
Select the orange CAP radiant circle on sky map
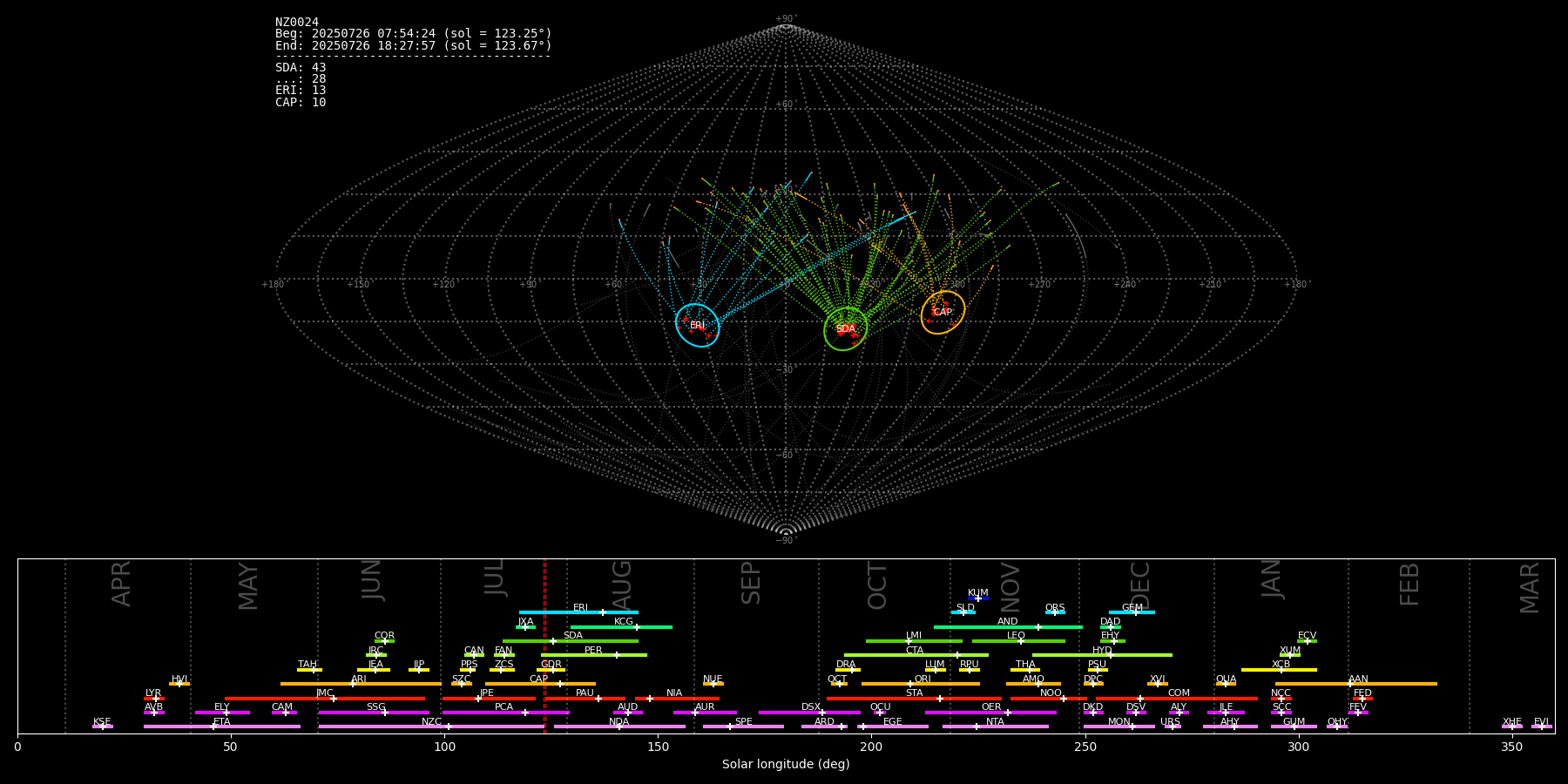click(x=943, y=312)
